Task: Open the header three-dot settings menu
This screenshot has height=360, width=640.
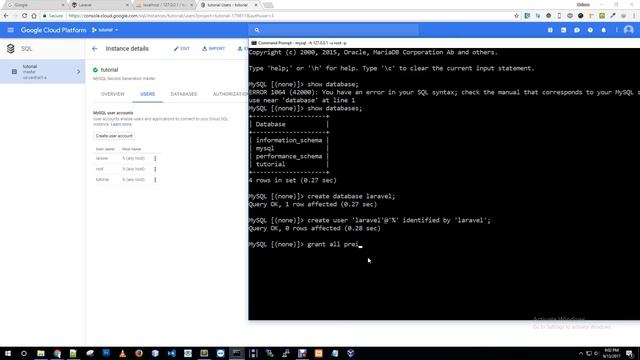Action: 616,30
